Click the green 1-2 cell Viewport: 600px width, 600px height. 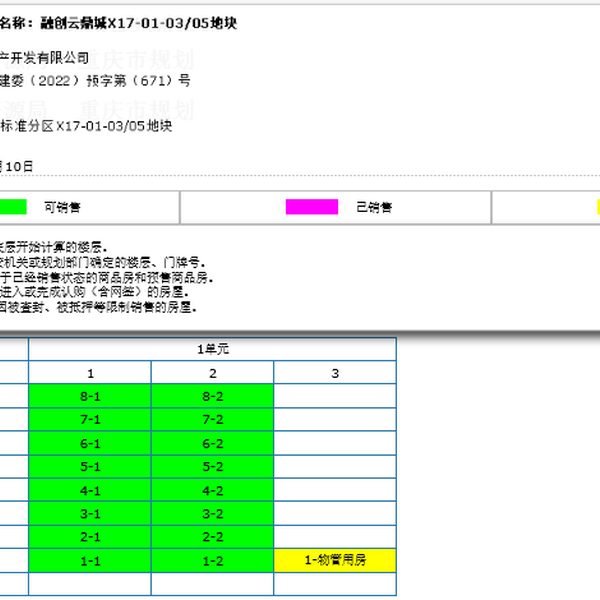tap(212, 561)
